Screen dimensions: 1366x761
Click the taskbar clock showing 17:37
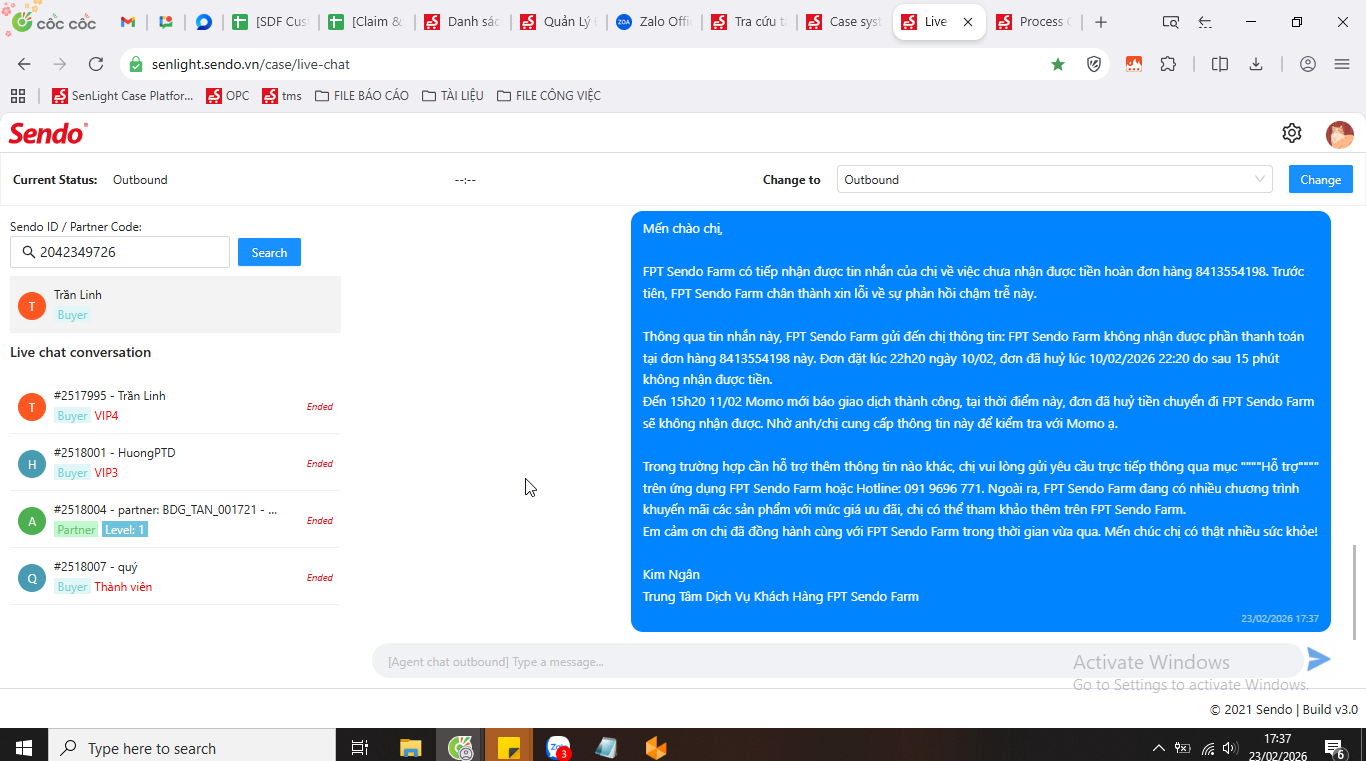click(x=1277, y=747)
